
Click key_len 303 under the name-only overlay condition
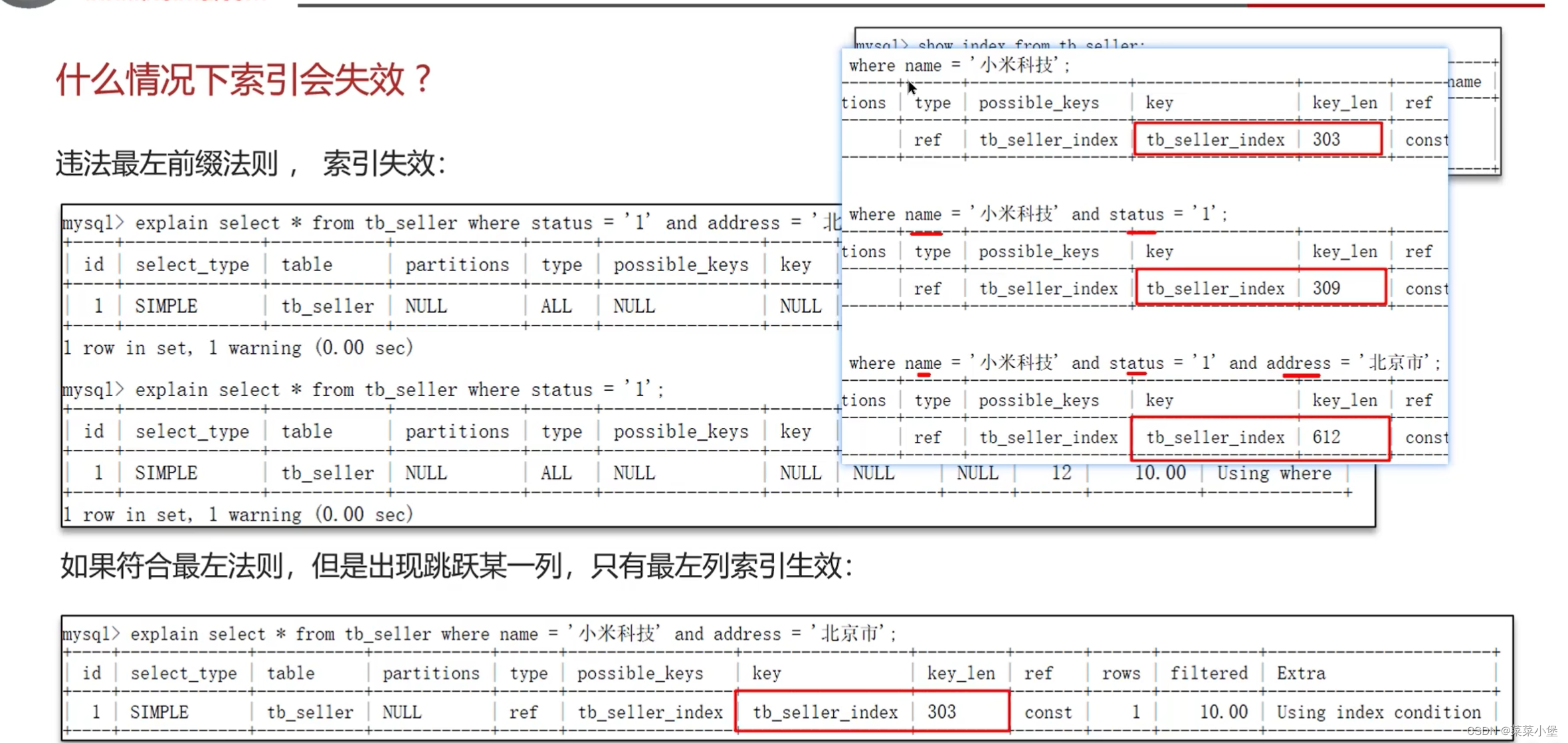pyautogui.click(x=1326, y=140)
